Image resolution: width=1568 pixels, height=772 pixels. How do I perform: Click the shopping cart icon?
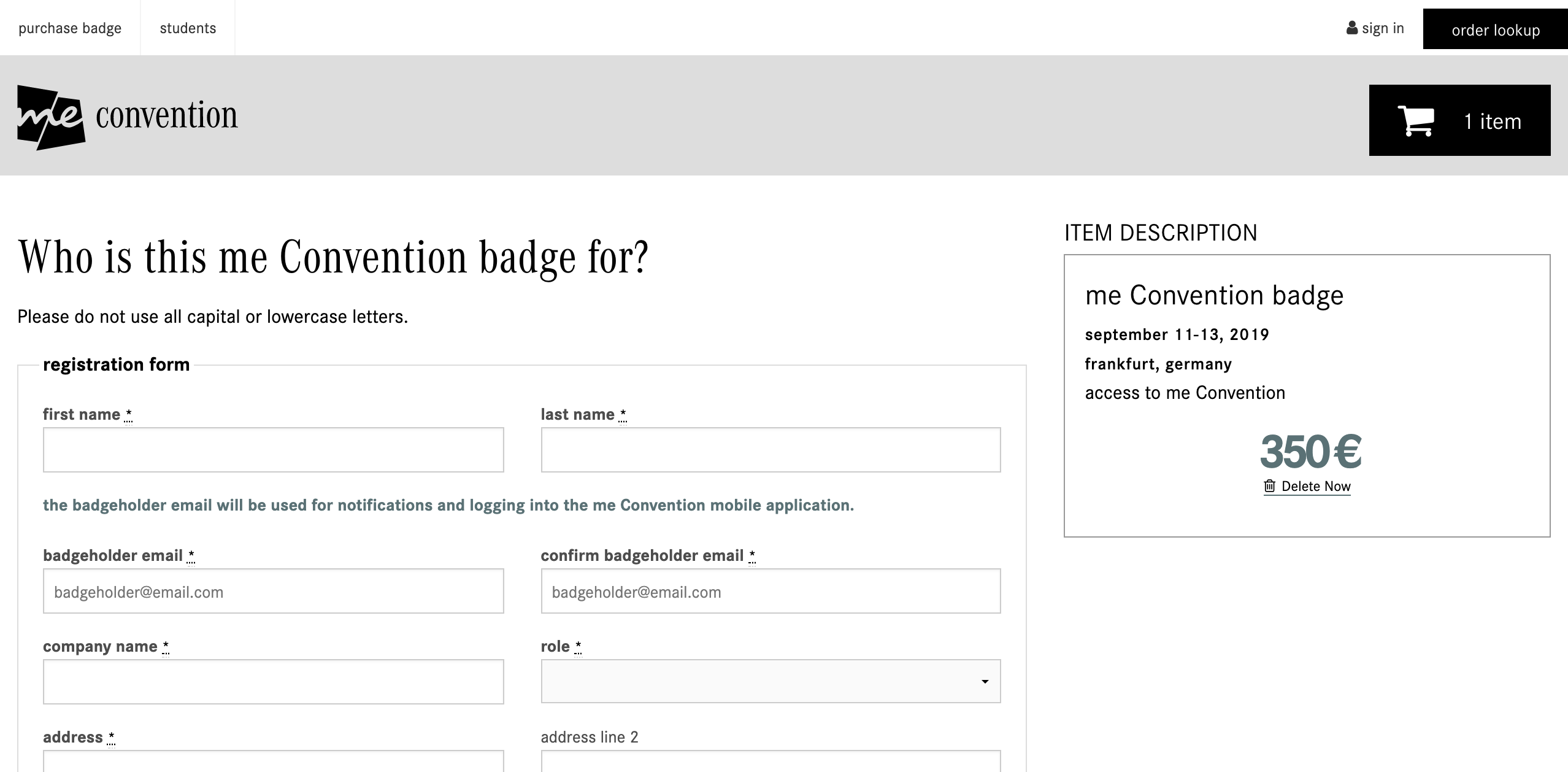(x=1416, y=120)
